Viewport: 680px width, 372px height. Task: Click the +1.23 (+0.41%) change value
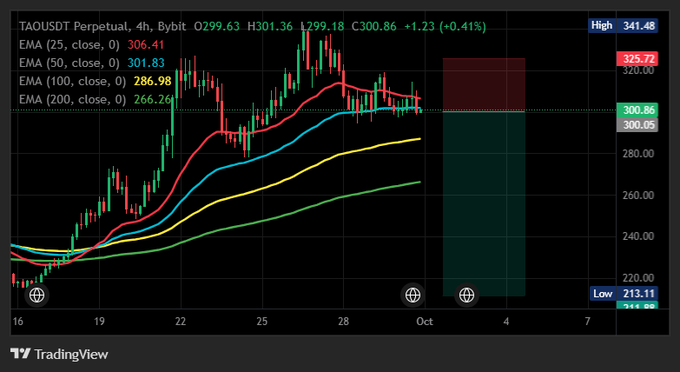click(445, 26)
